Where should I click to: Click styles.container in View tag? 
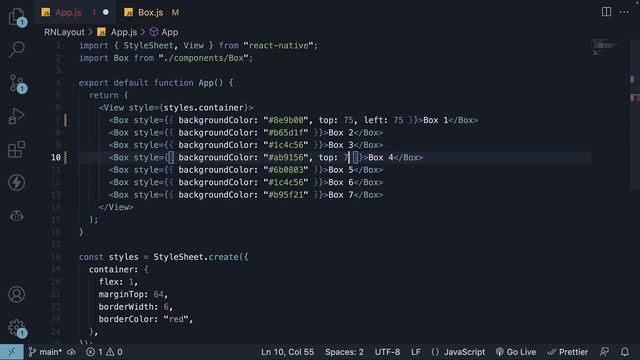coord(204,108)
